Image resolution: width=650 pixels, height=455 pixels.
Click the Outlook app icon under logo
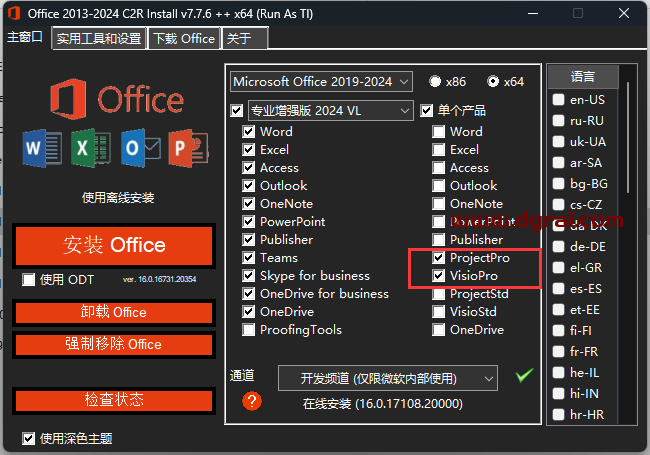point(141,148)
